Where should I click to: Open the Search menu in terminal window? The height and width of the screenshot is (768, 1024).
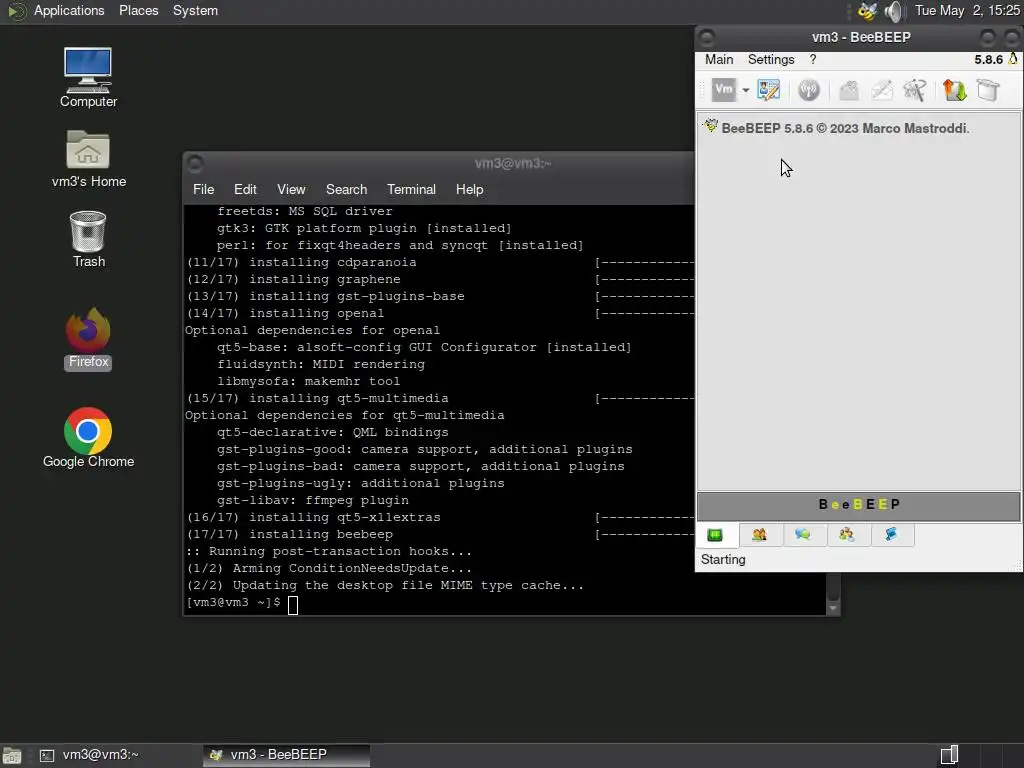coord(346,189)
